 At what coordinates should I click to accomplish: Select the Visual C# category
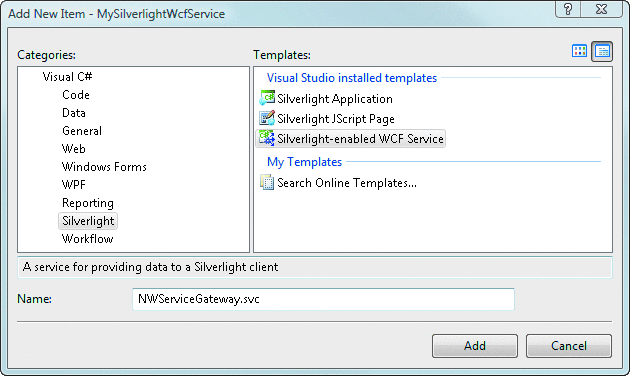68,77
